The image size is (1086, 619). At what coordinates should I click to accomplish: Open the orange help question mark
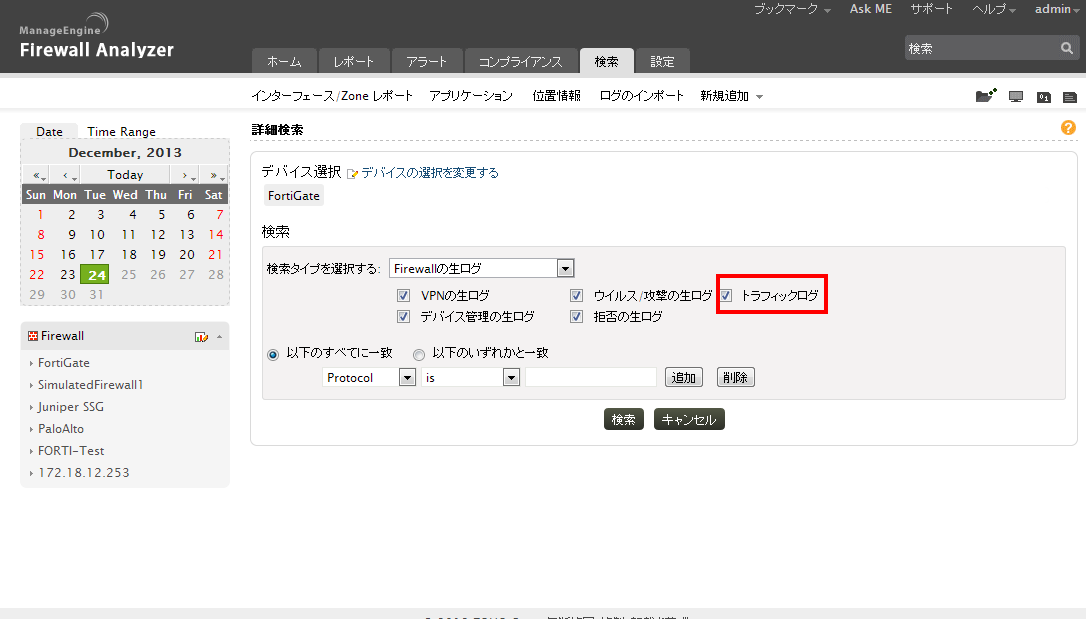click(1068, 127)
